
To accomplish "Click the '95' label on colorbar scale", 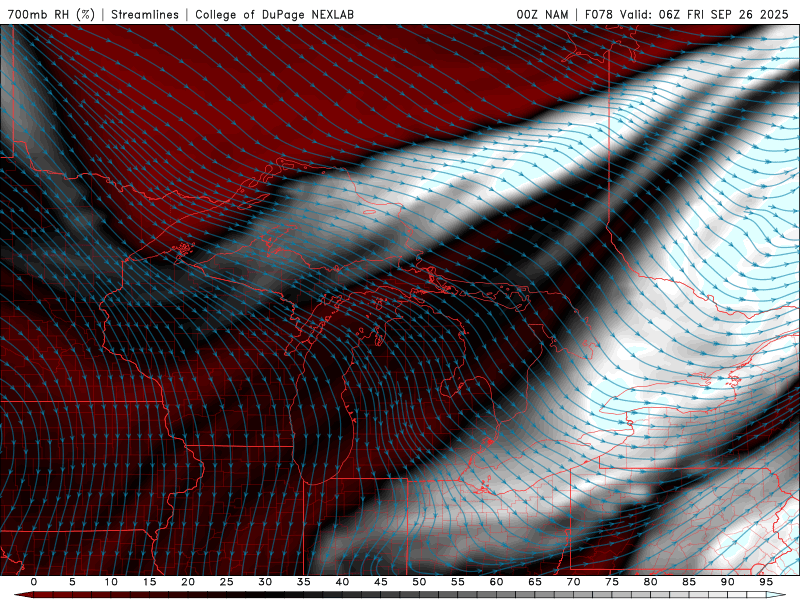I will [766, 582].
